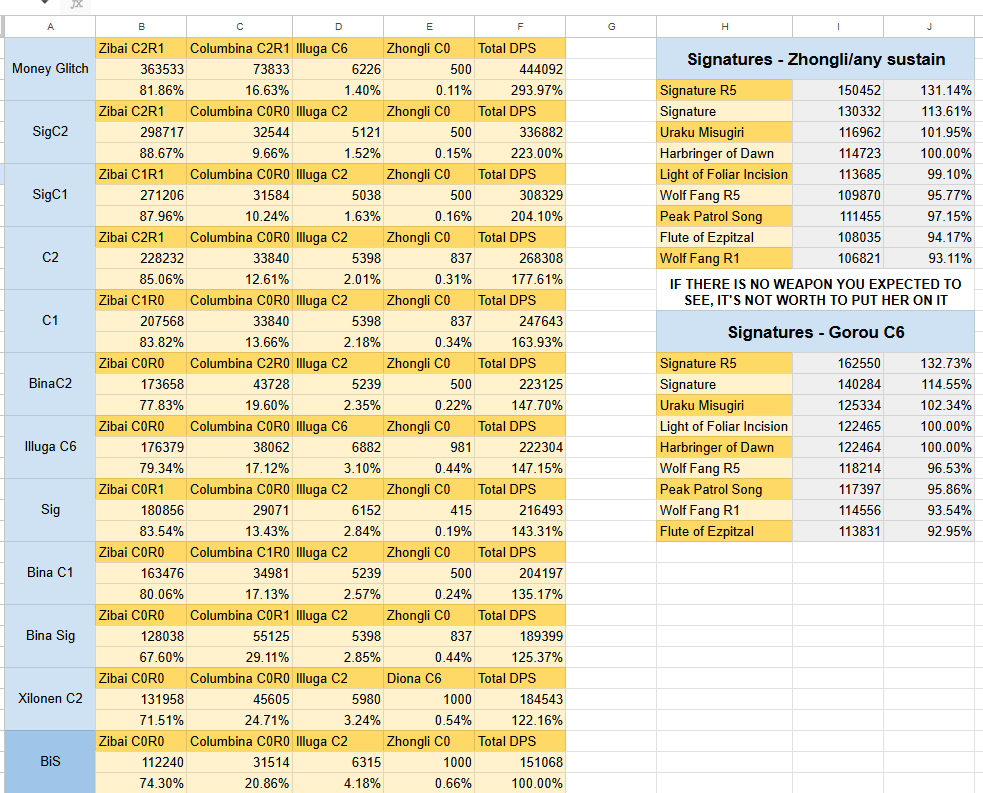Select column J header
Screen dimensions: 983x793
pos(929,27)
